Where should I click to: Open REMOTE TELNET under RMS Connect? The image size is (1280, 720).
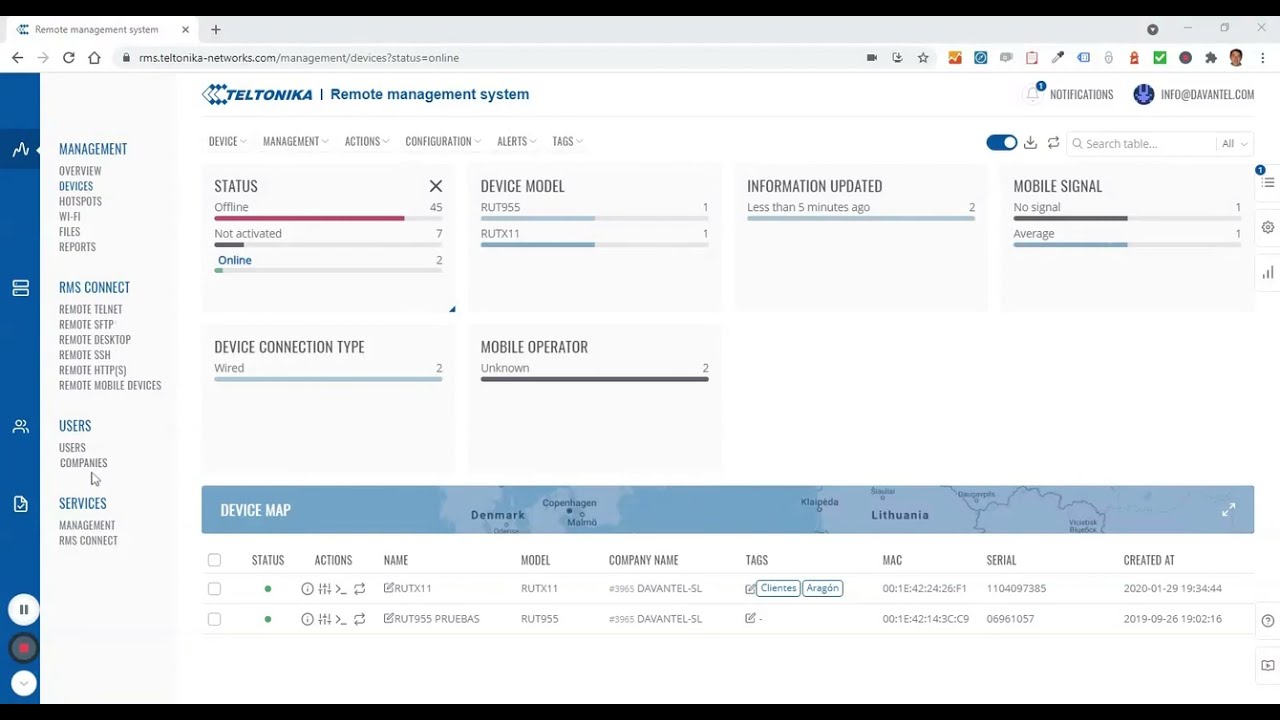click(91, 310)
